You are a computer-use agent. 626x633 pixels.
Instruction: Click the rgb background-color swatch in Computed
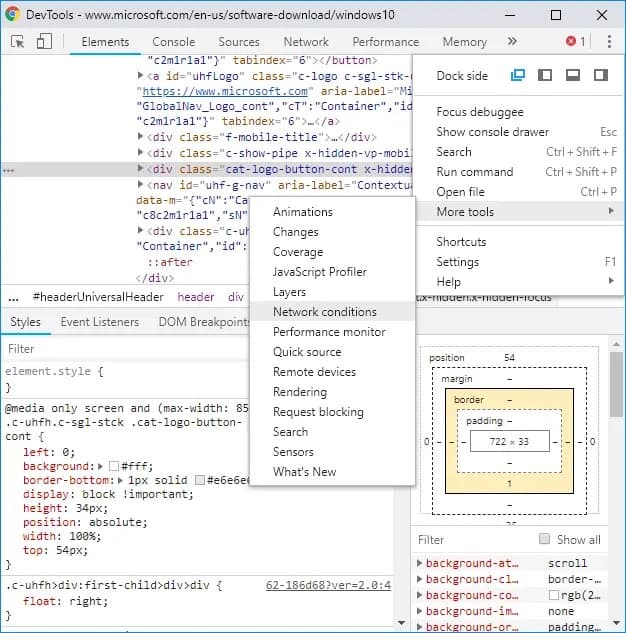click(x=554, y=595)
